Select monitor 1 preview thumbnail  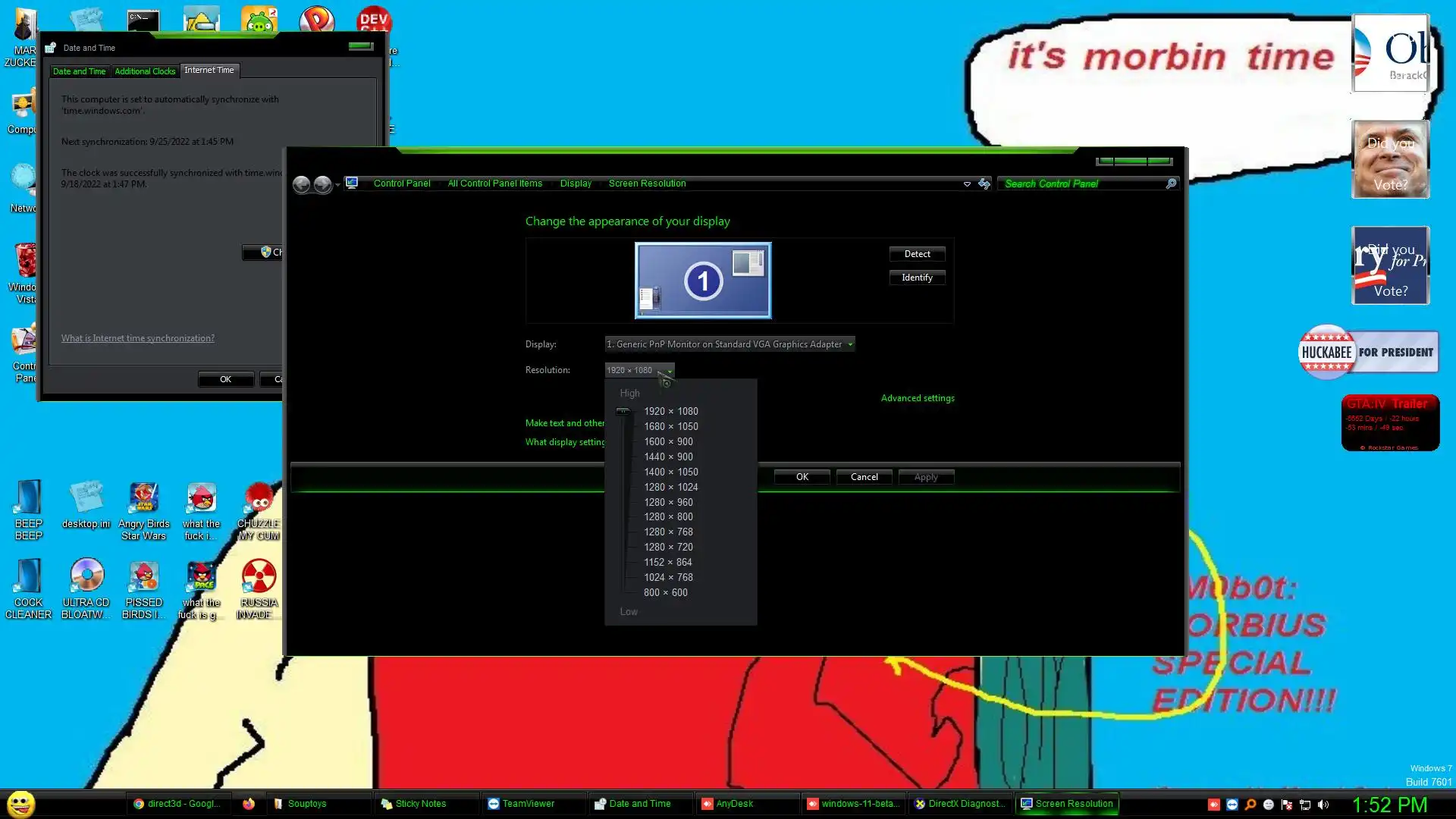click(x=703, y=281)
